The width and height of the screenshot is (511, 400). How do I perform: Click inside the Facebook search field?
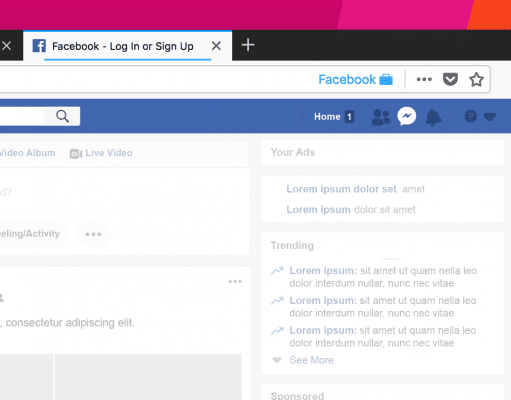pyautogui.click(x=22, y=116)
